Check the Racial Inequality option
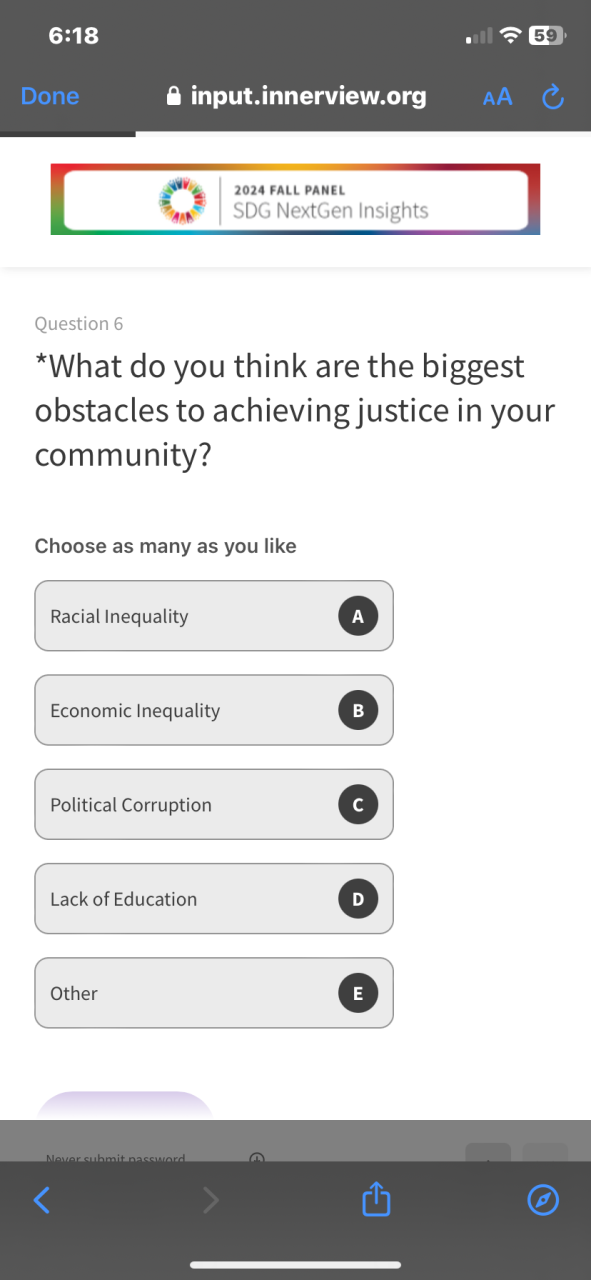The image size is (591, 1280). 214,616
